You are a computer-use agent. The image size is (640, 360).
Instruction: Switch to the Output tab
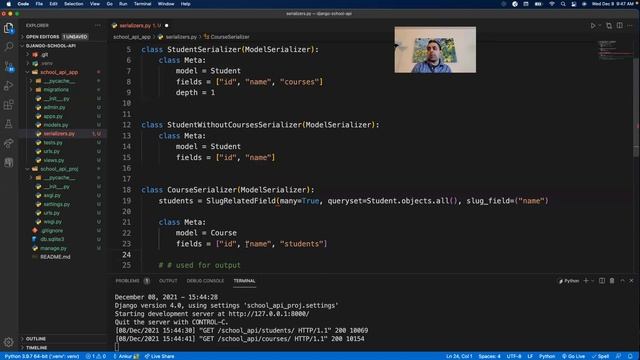pos(168,281)
